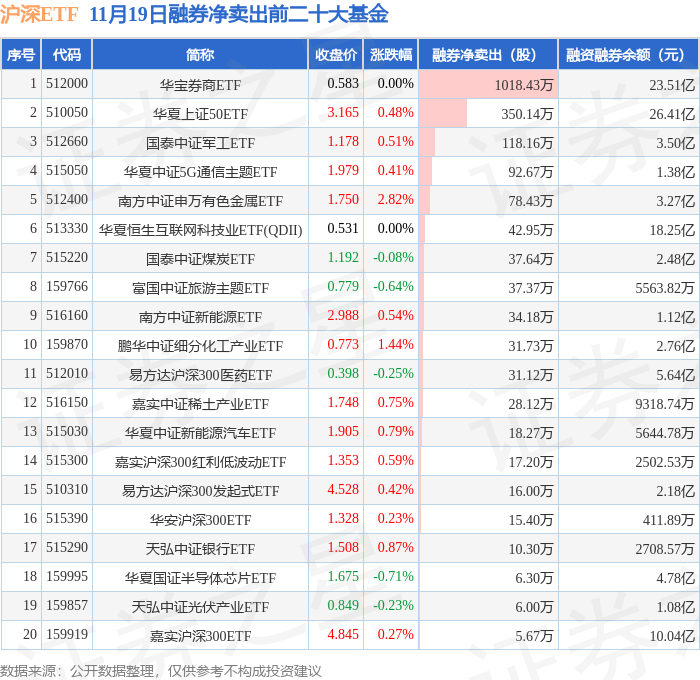Click closing price 3.165
The width and height of the screenshot is (700, 680).
click(343, 113)
